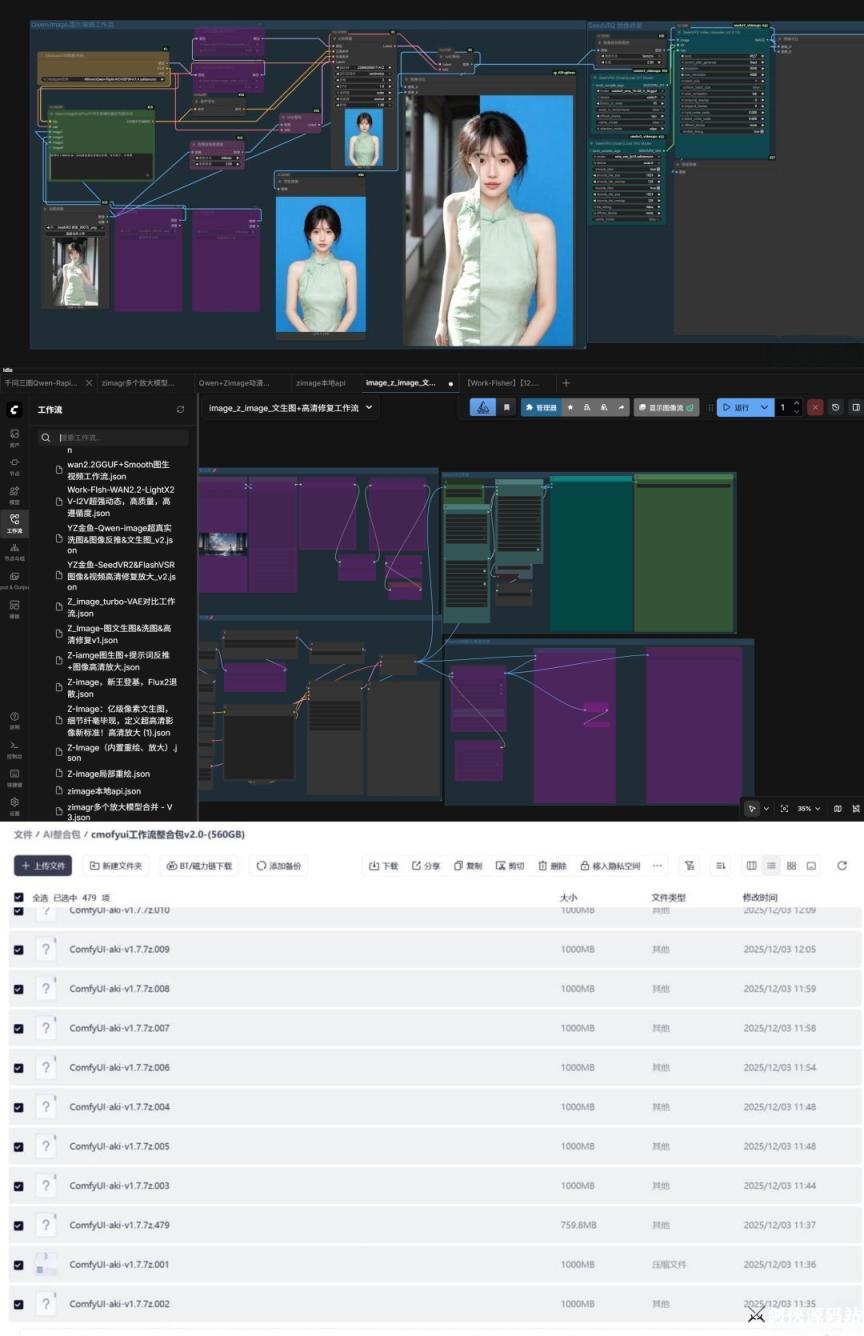Click the delete (删除) button
This screenshot has width=864, height=1336.
(x=552, y=865)
